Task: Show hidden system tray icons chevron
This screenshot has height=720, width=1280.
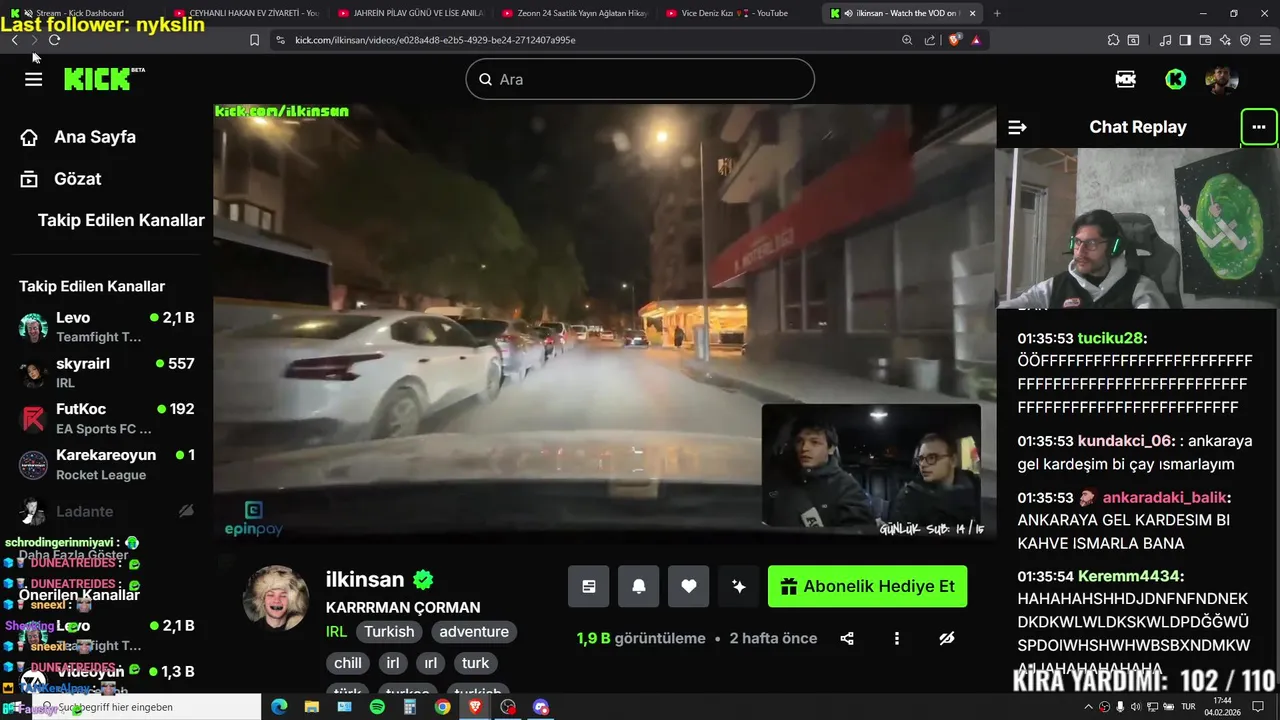Action: pyautogui.click(x=1089, y=707)
